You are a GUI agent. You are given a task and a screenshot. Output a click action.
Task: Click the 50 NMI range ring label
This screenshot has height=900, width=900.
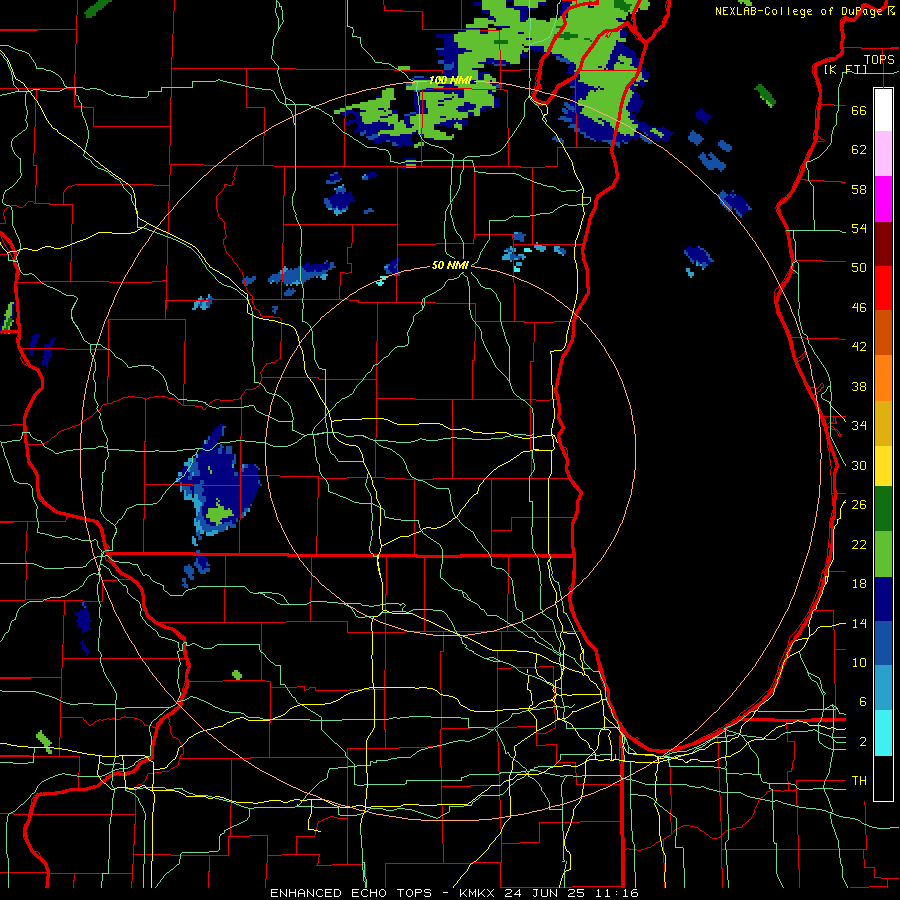pyautogui.click(x=450, y=265)
